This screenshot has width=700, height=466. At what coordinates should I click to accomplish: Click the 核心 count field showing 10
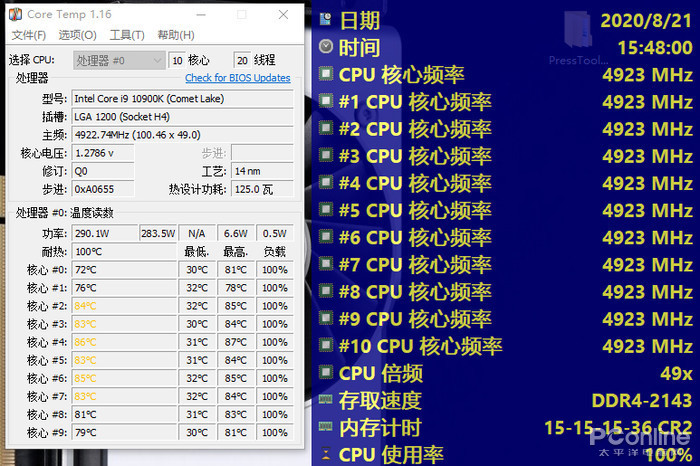click(x=177, y=60)
